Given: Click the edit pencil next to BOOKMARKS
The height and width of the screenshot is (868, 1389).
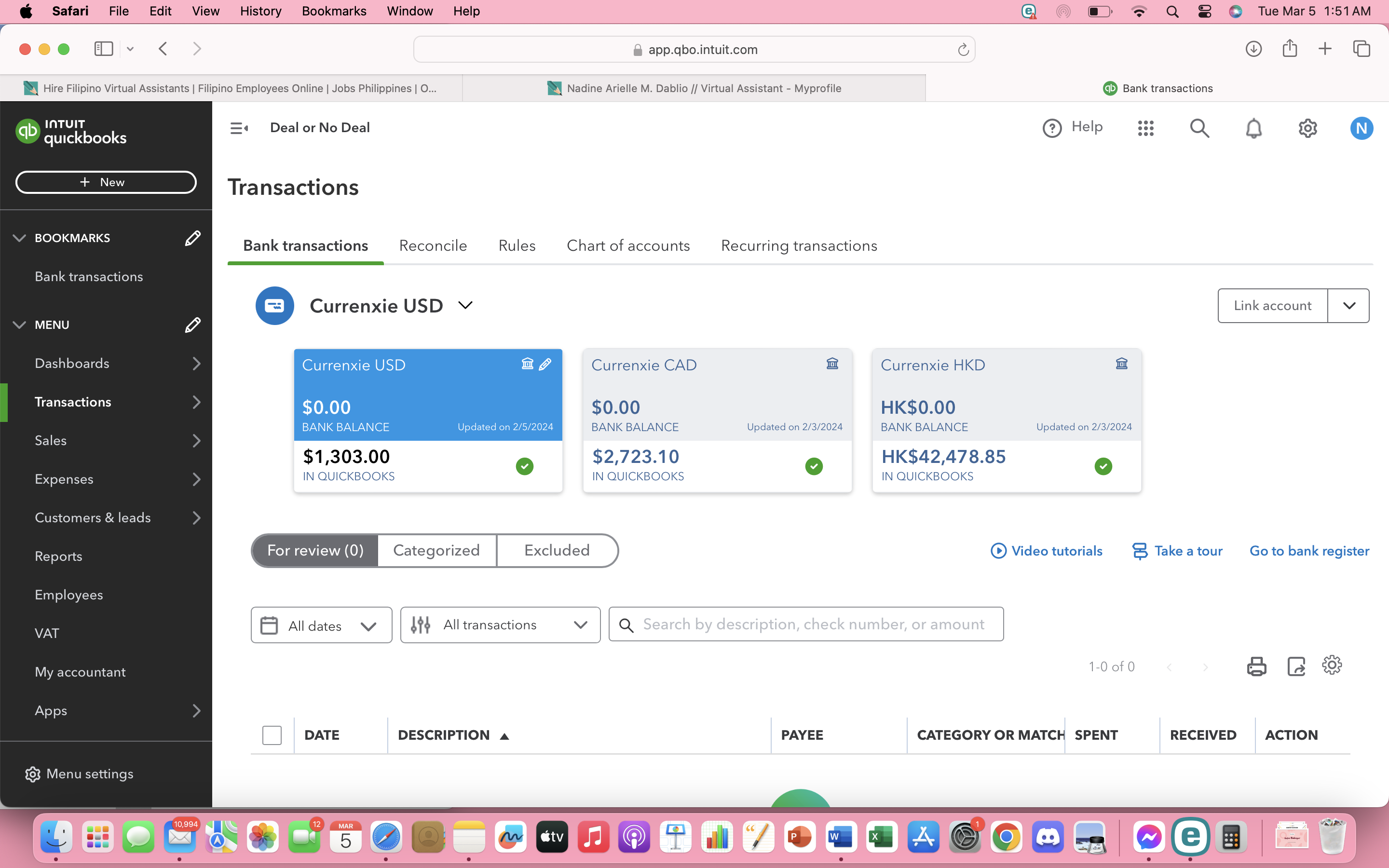Looking at the screenshot, I should tap(192, 238).
